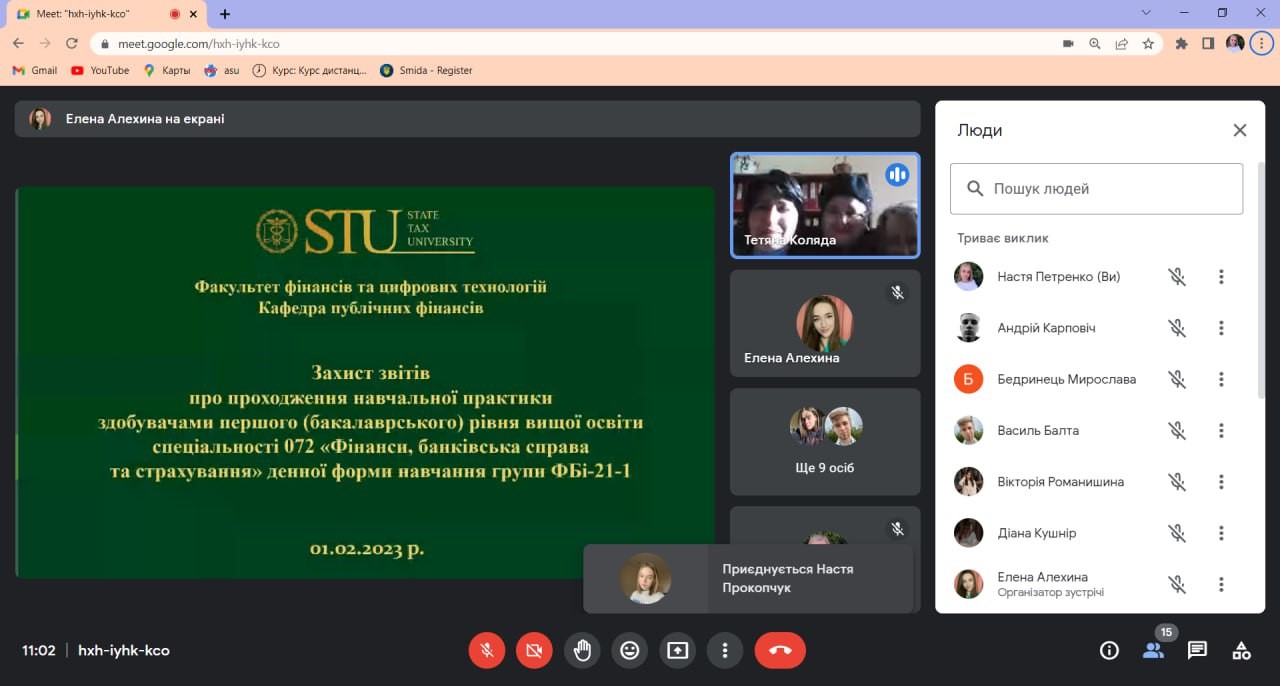Click the Пошук людей search field

[1096, 189]
